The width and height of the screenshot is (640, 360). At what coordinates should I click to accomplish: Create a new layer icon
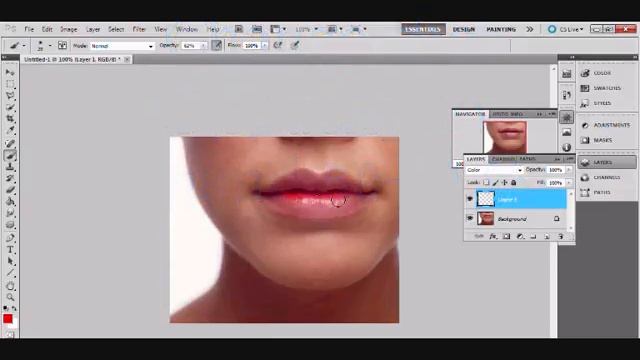(x=547, y=236)
